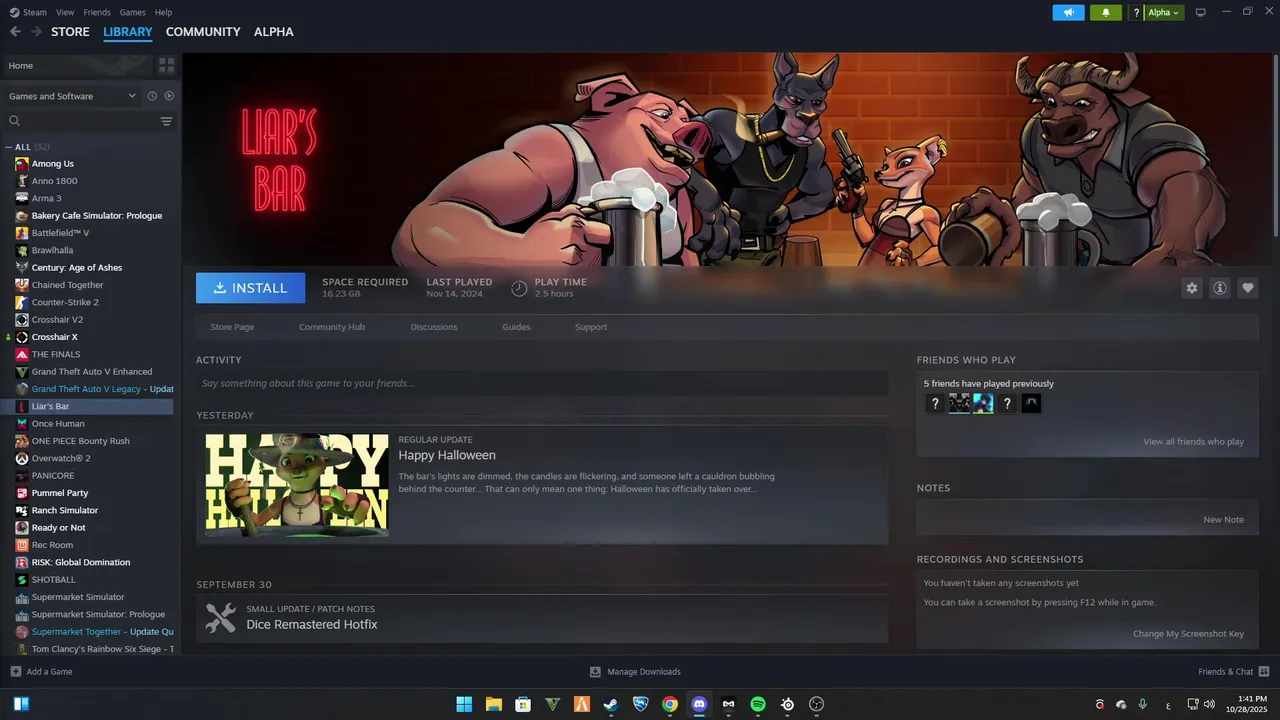Open the Games menu
Image resolution: width=1280 pixels, height=720 pixels.
132,13
